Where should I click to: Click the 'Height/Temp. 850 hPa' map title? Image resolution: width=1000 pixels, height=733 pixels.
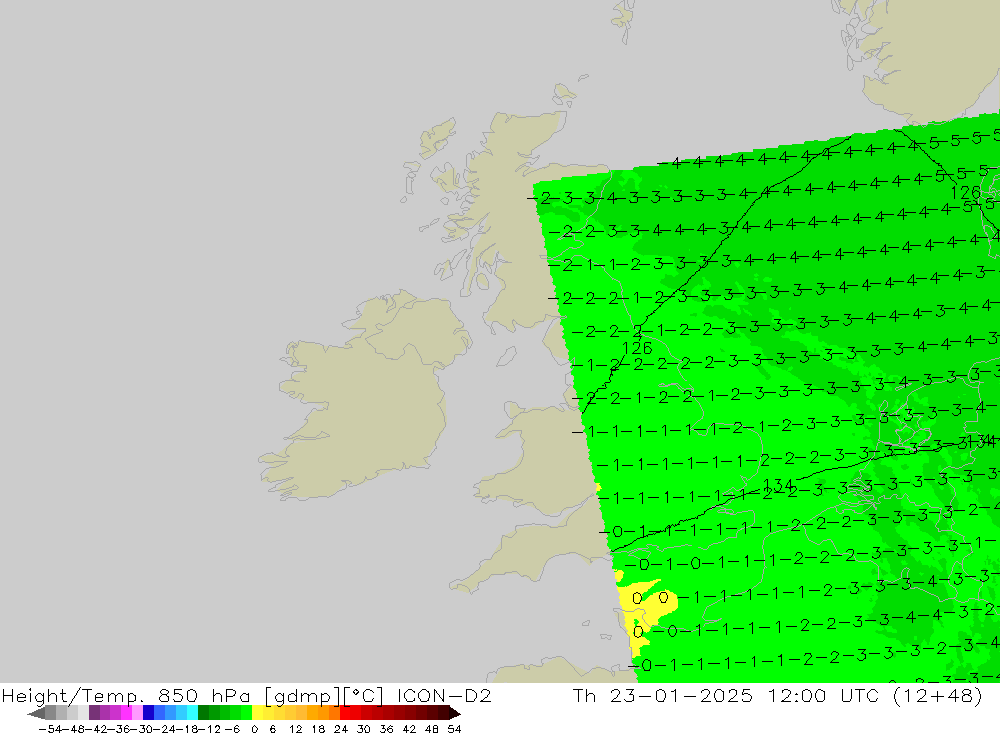126,695
